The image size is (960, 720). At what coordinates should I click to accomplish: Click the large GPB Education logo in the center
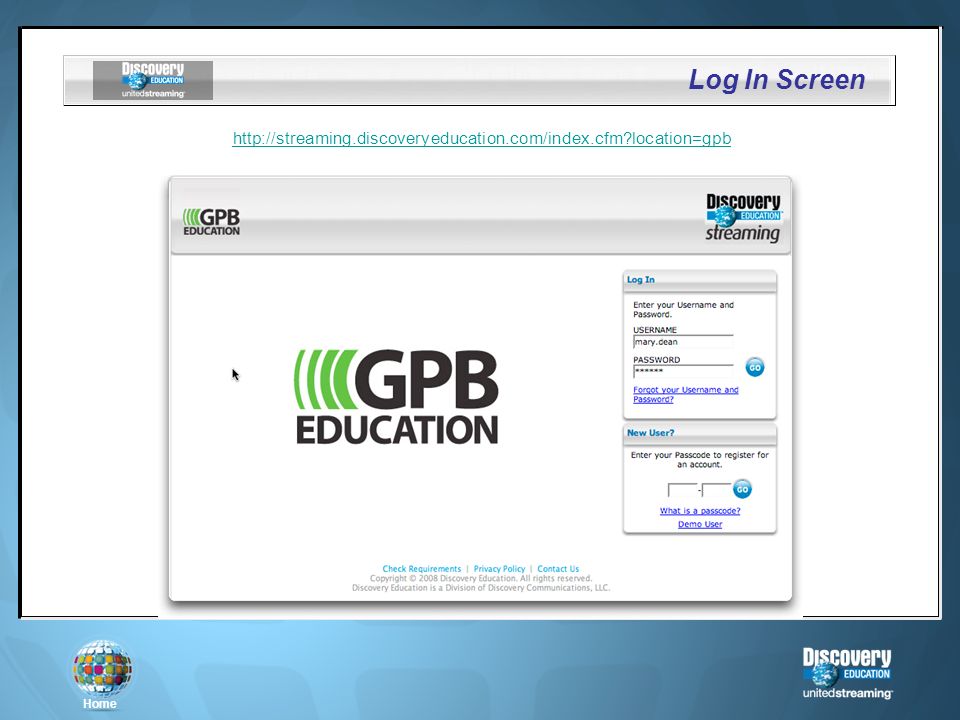tap(396, 397)
